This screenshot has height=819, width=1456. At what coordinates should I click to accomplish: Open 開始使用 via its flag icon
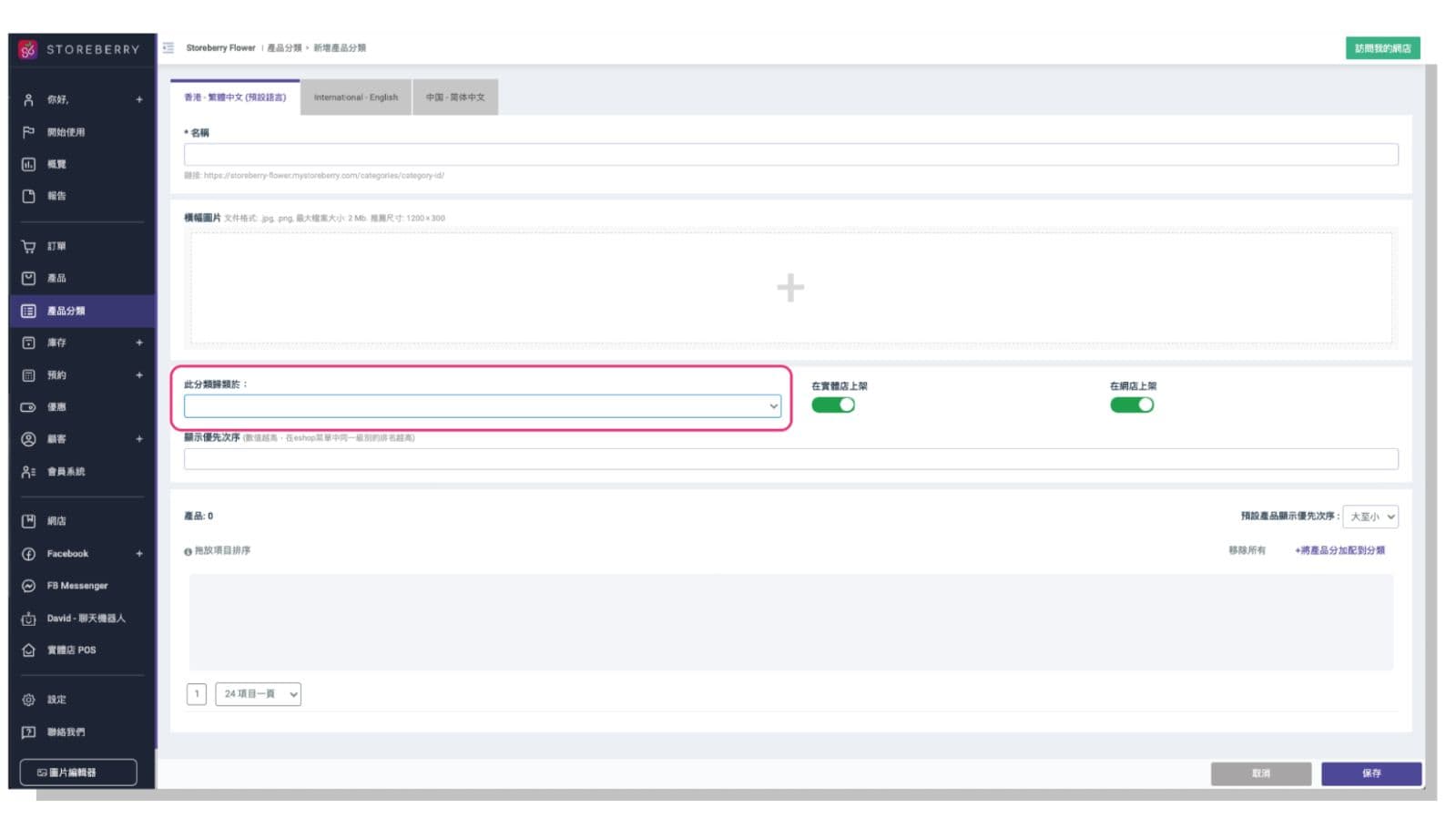(28, 132)
